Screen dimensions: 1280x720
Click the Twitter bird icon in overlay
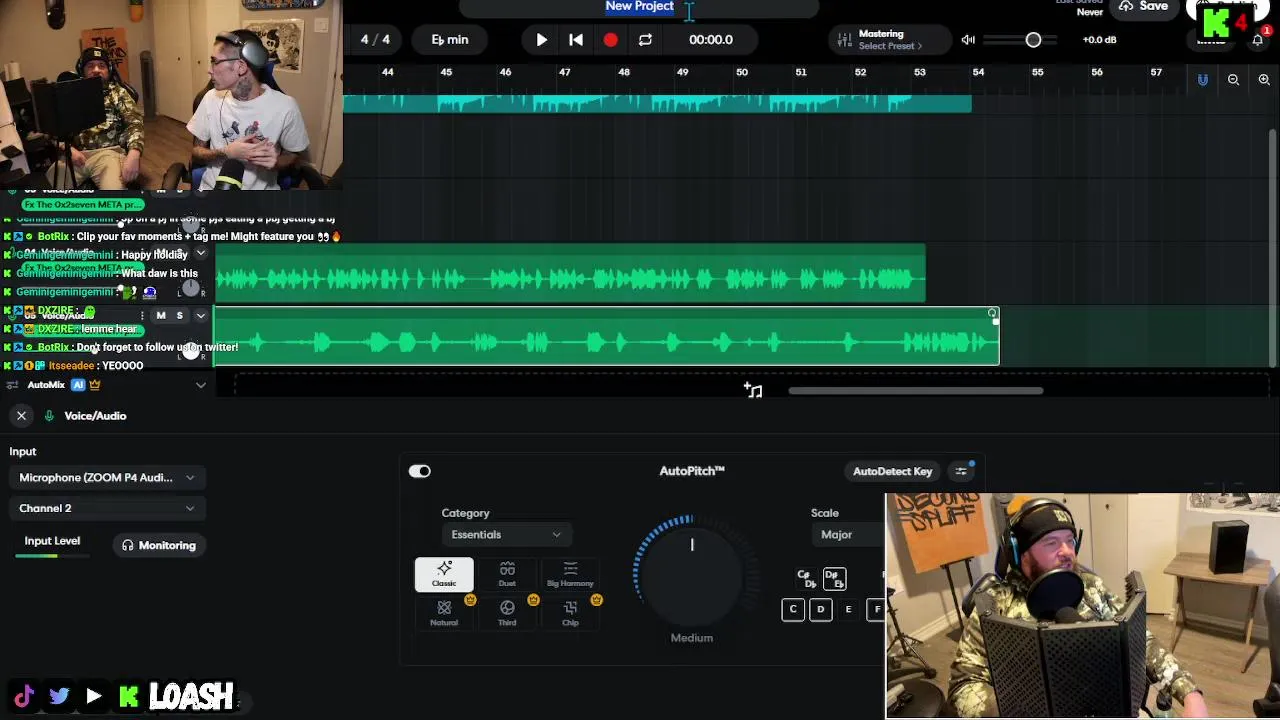59,696
